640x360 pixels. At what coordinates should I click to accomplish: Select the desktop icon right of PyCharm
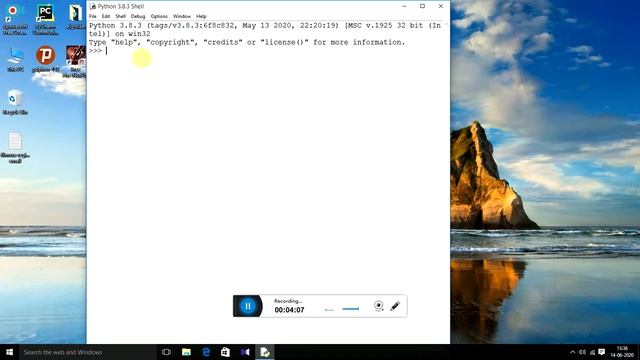point(76,17)
